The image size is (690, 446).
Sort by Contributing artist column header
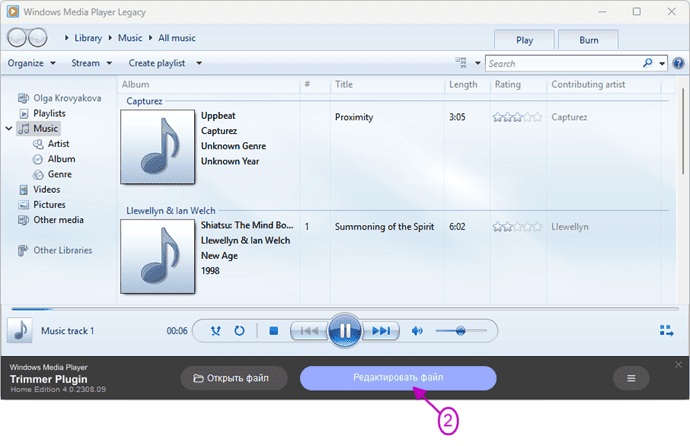[604, 84]
